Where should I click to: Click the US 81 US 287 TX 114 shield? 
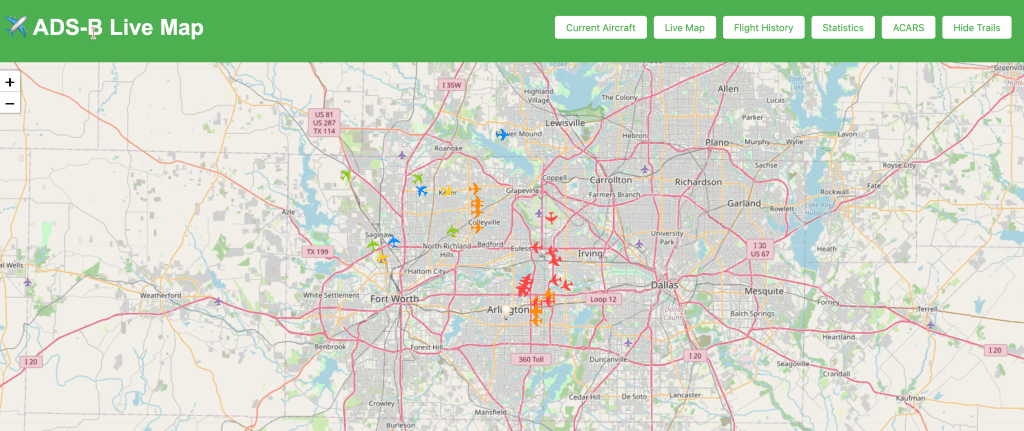coord(324,122)
